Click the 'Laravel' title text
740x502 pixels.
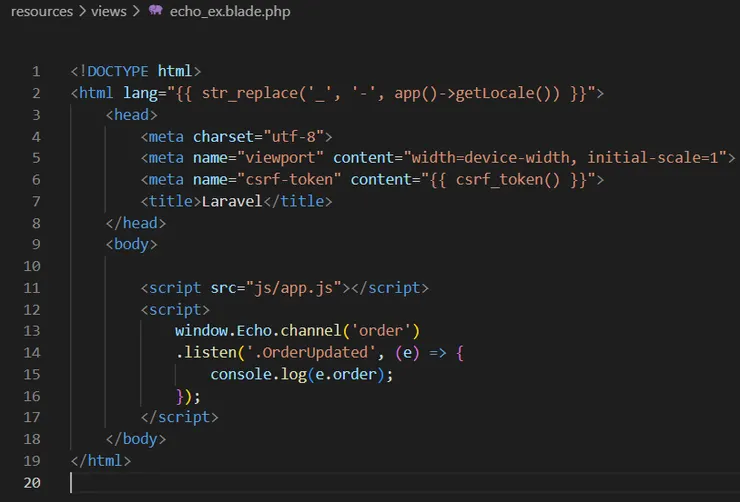point(232,201)
